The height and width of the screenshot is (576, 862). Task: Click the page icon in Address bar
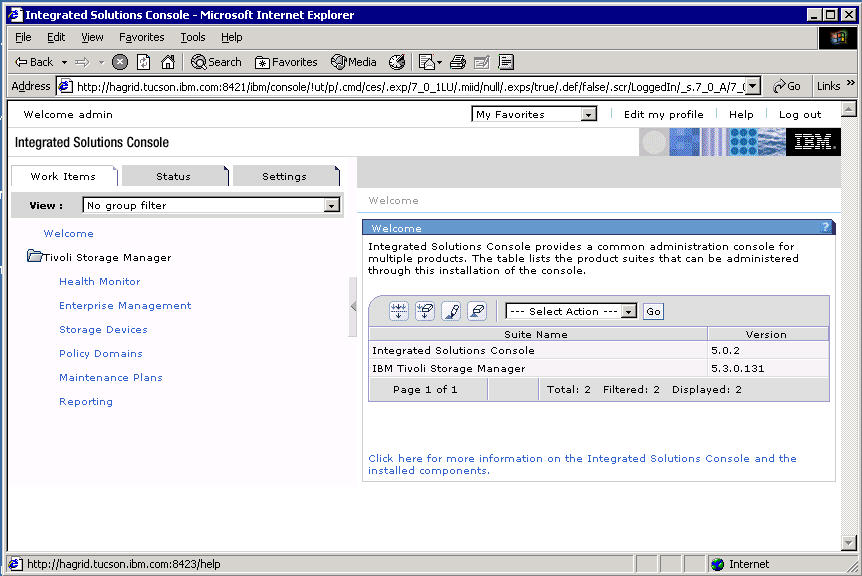click(x=65, y=86)
